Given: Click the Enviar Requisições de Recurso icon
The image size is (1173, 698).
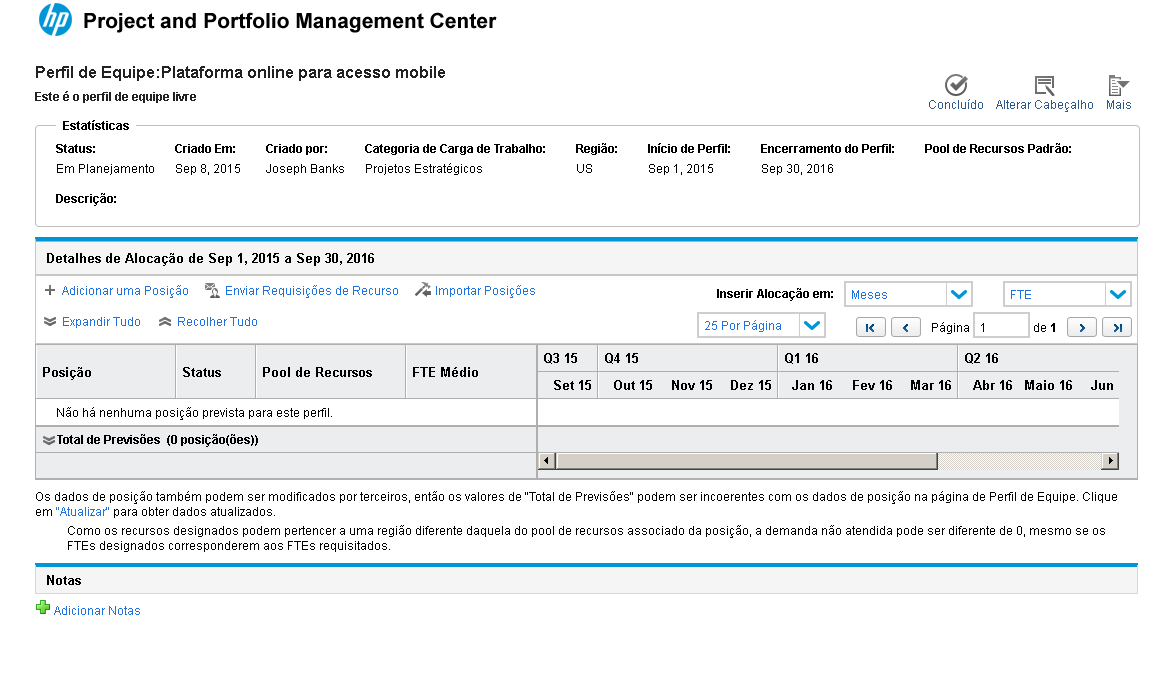Looking at the screenshot, I should coord(212,291).
